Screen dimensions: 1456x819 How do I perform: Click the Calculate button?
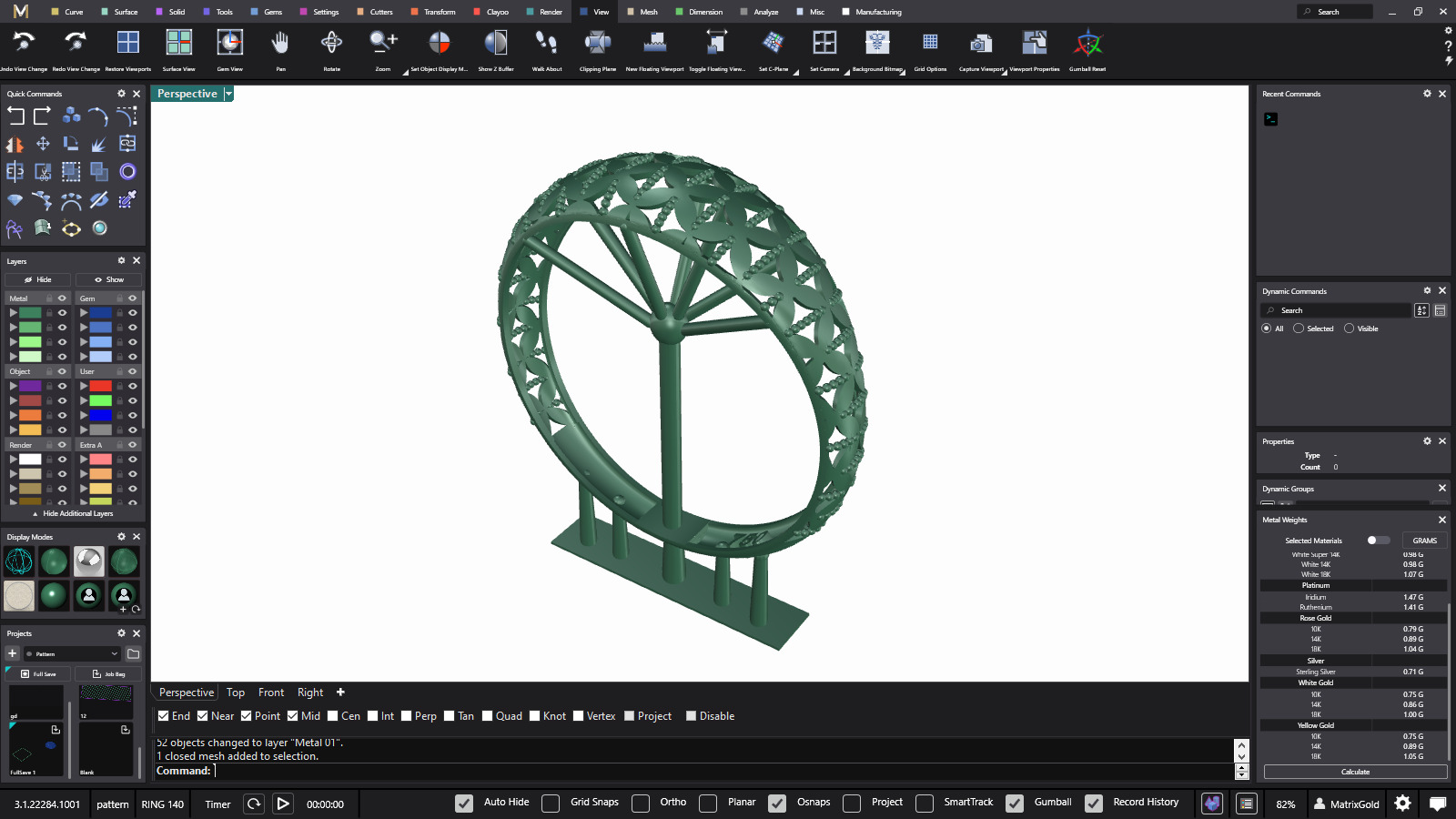point(1355,772)
